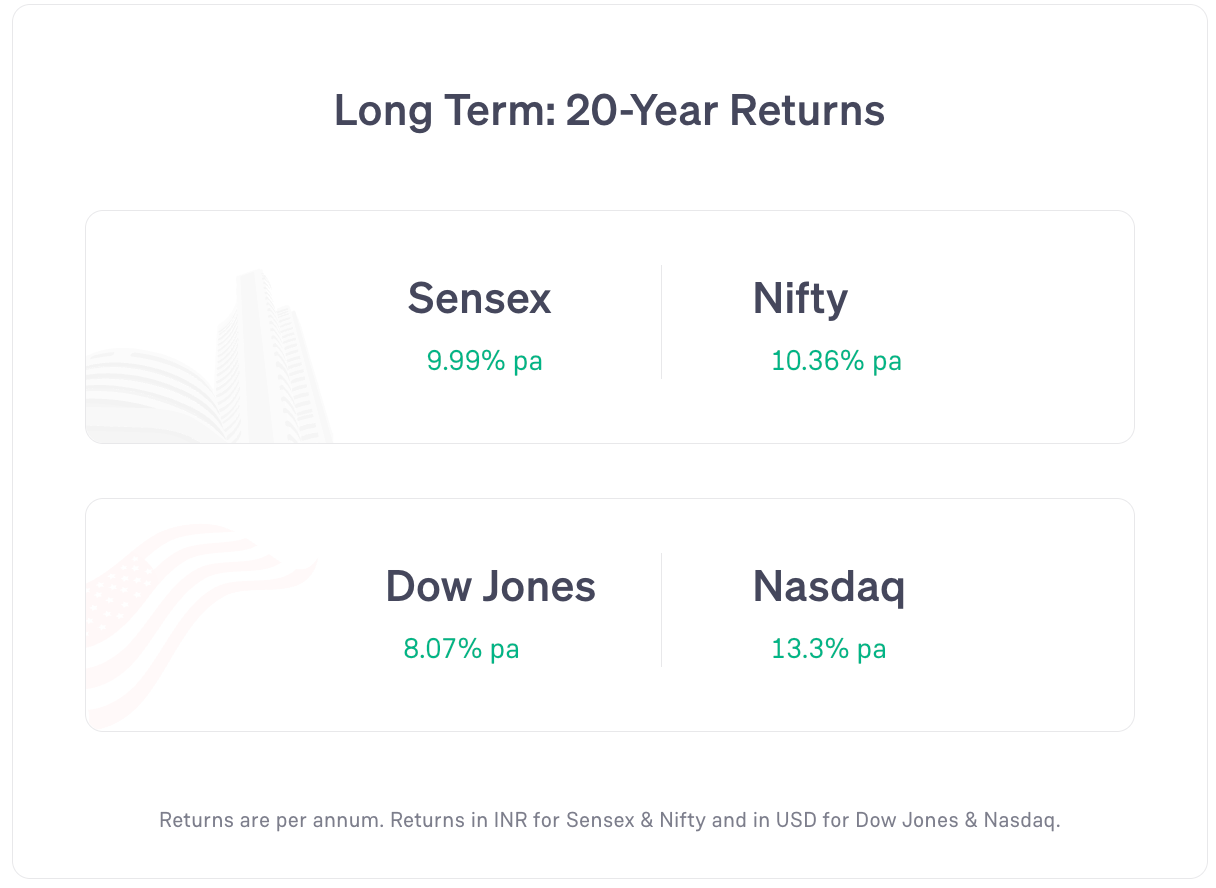Click the American flag illustration
Screen dimensions: 1216x888
pos(200,620)
